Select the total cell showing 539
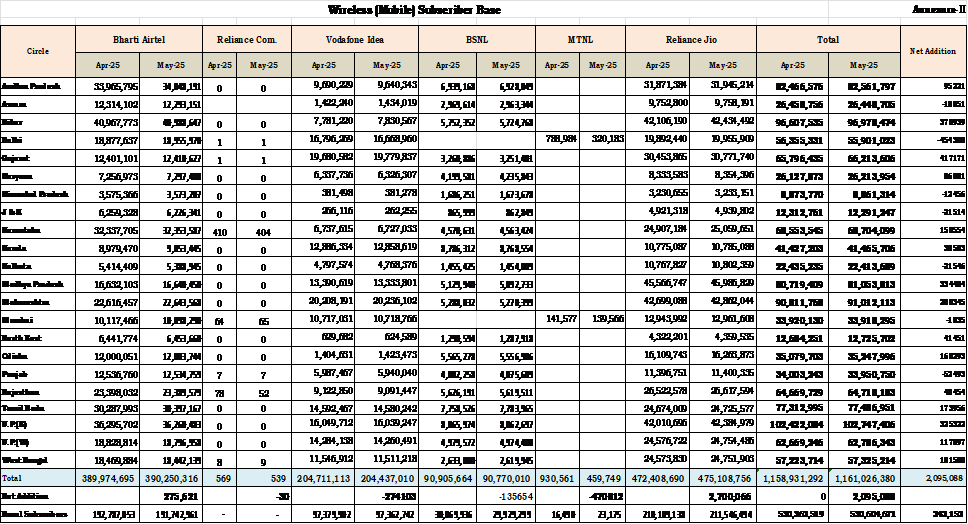Viewport: 968px width, 524px height. 264,478
